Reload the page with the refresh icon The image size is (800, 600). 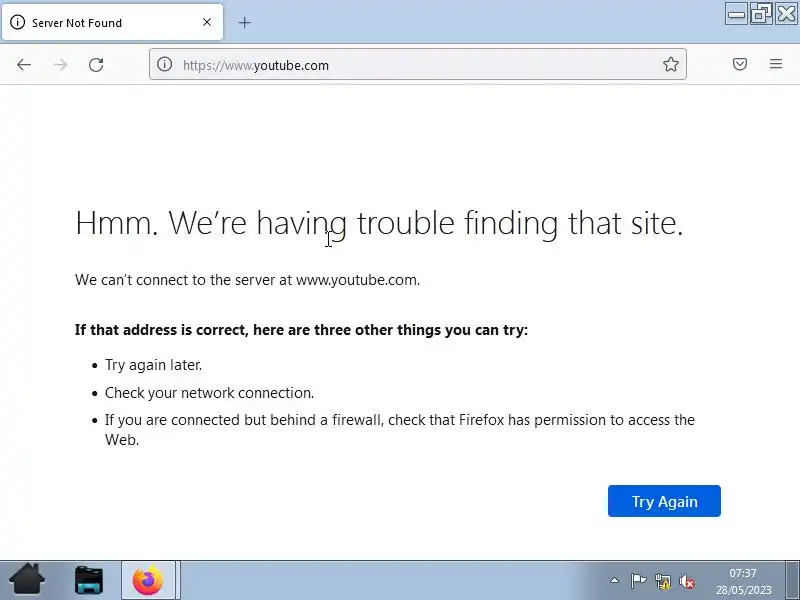tap(96, 65)
